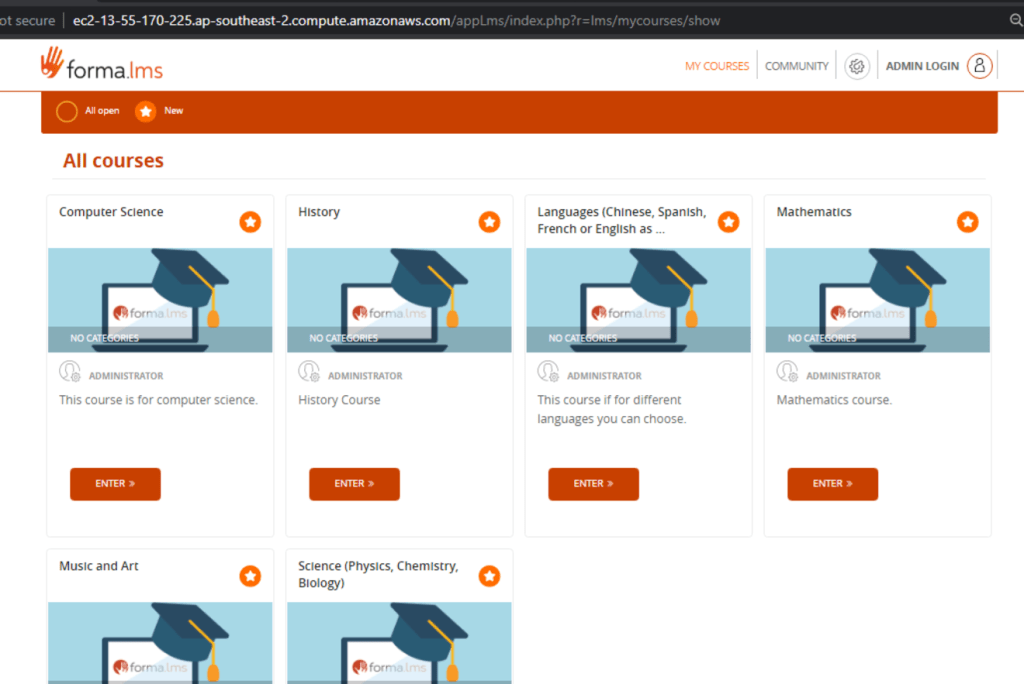
Task: Open the My Courses menu item
Action: point(716,66)
